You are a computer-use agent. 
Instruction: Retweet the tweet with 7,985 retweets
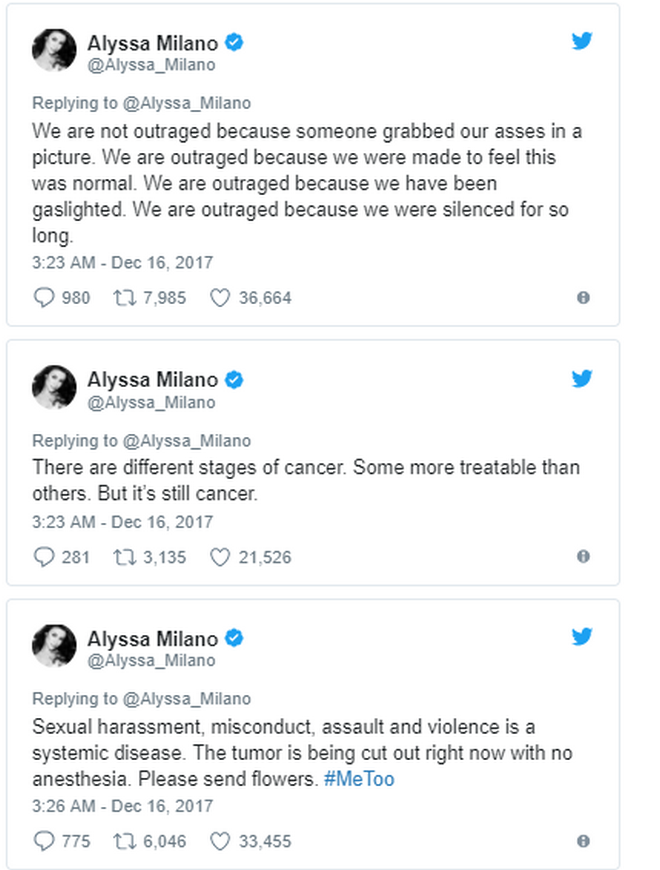coord(120,297)
